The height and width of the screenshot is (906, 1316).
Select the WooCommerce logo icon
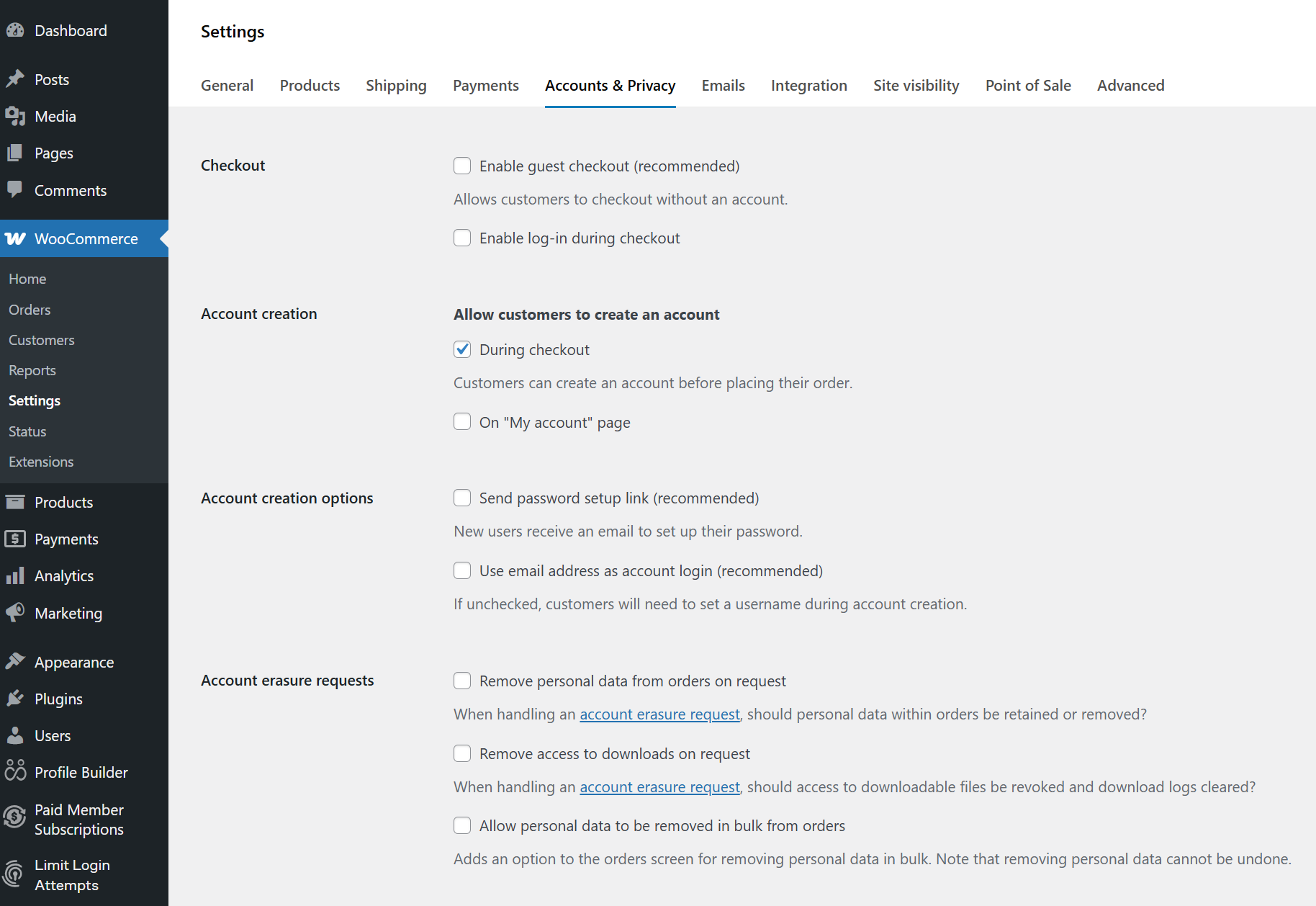pos(15,238)
